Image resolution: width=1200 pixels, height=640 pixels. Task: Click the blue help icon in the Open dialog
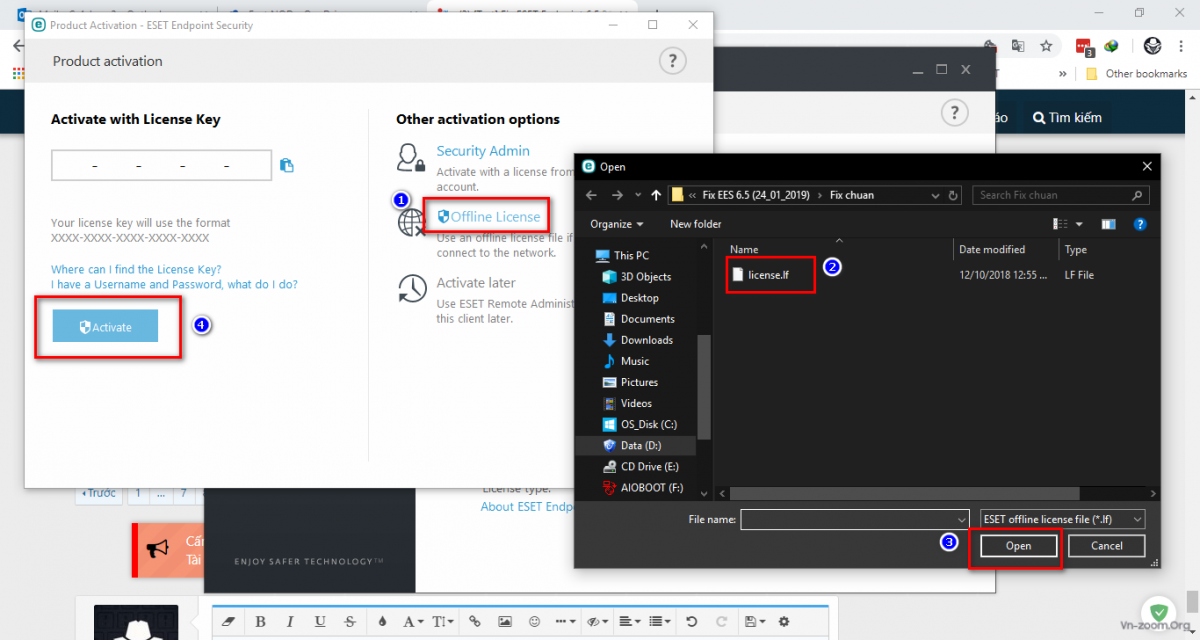pyautogui.click(x=1139, y=224)
